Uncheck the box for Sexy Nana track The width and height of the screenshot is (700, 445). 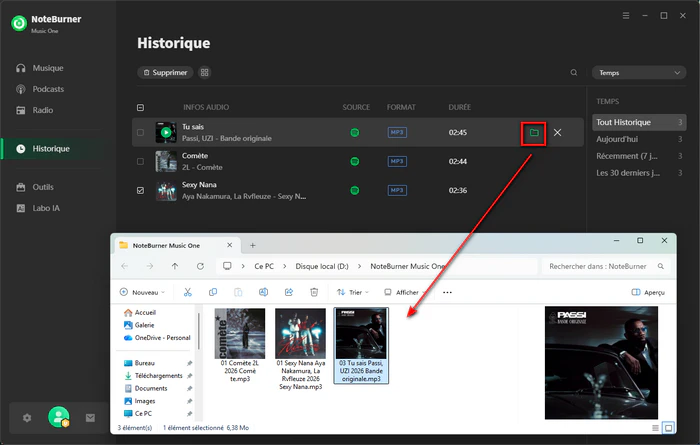[x=140, y=190]
